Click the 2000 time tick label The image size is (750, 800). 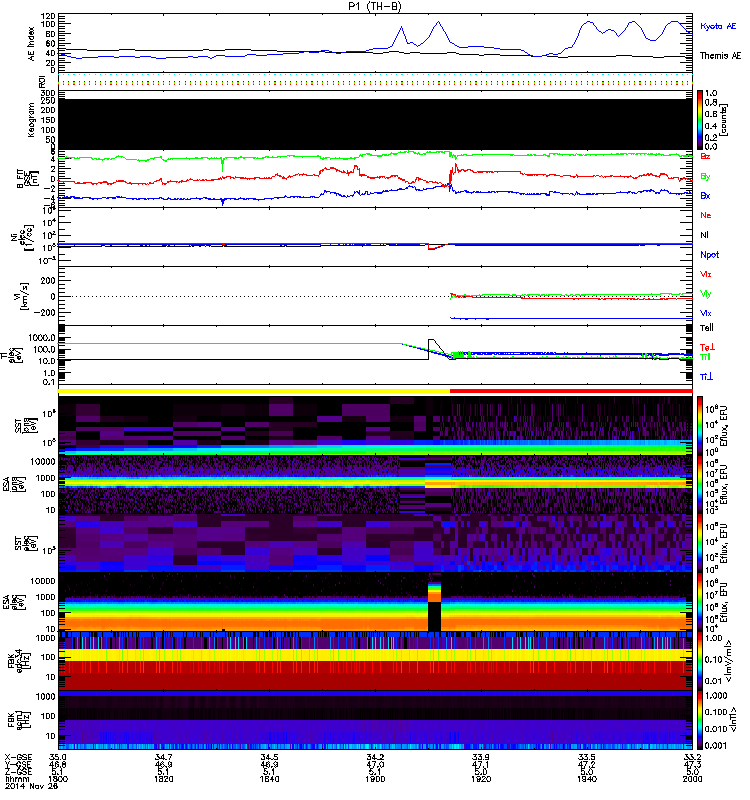692,779
